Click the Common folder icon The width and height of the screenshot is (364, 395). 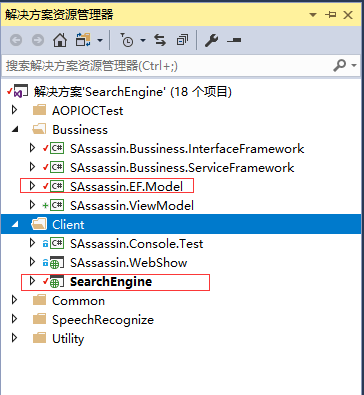(x=39, y=300)
